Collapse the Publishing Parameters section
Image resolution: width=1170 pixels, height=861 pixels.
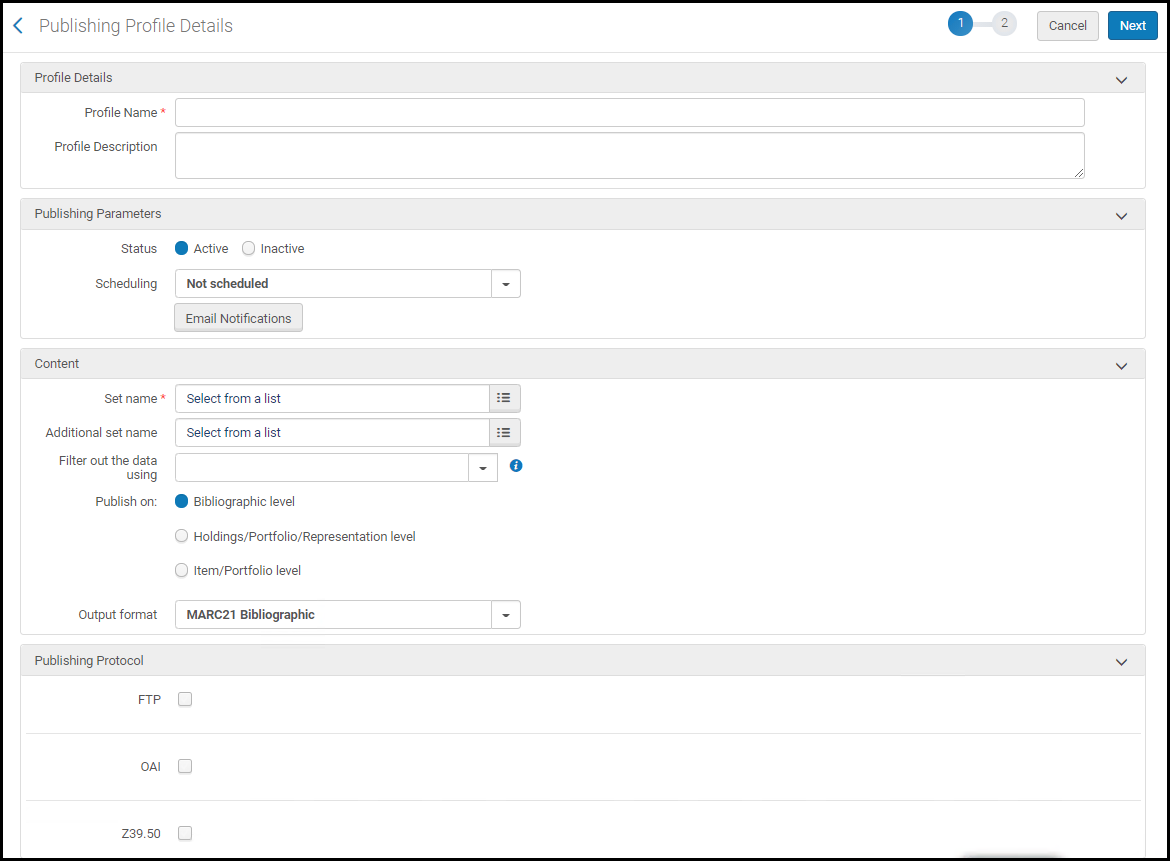1121,216
